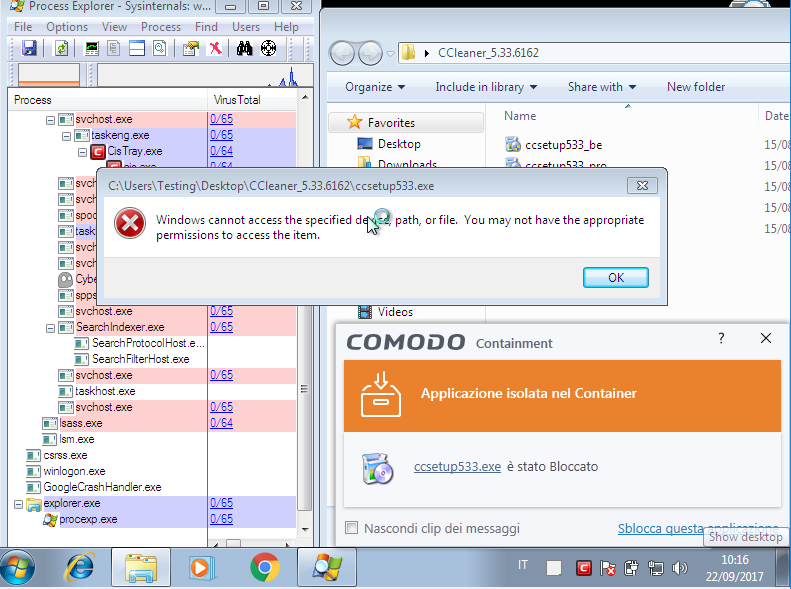Open Google Chrome from the taskbar
791x589 pixels.
265,567
